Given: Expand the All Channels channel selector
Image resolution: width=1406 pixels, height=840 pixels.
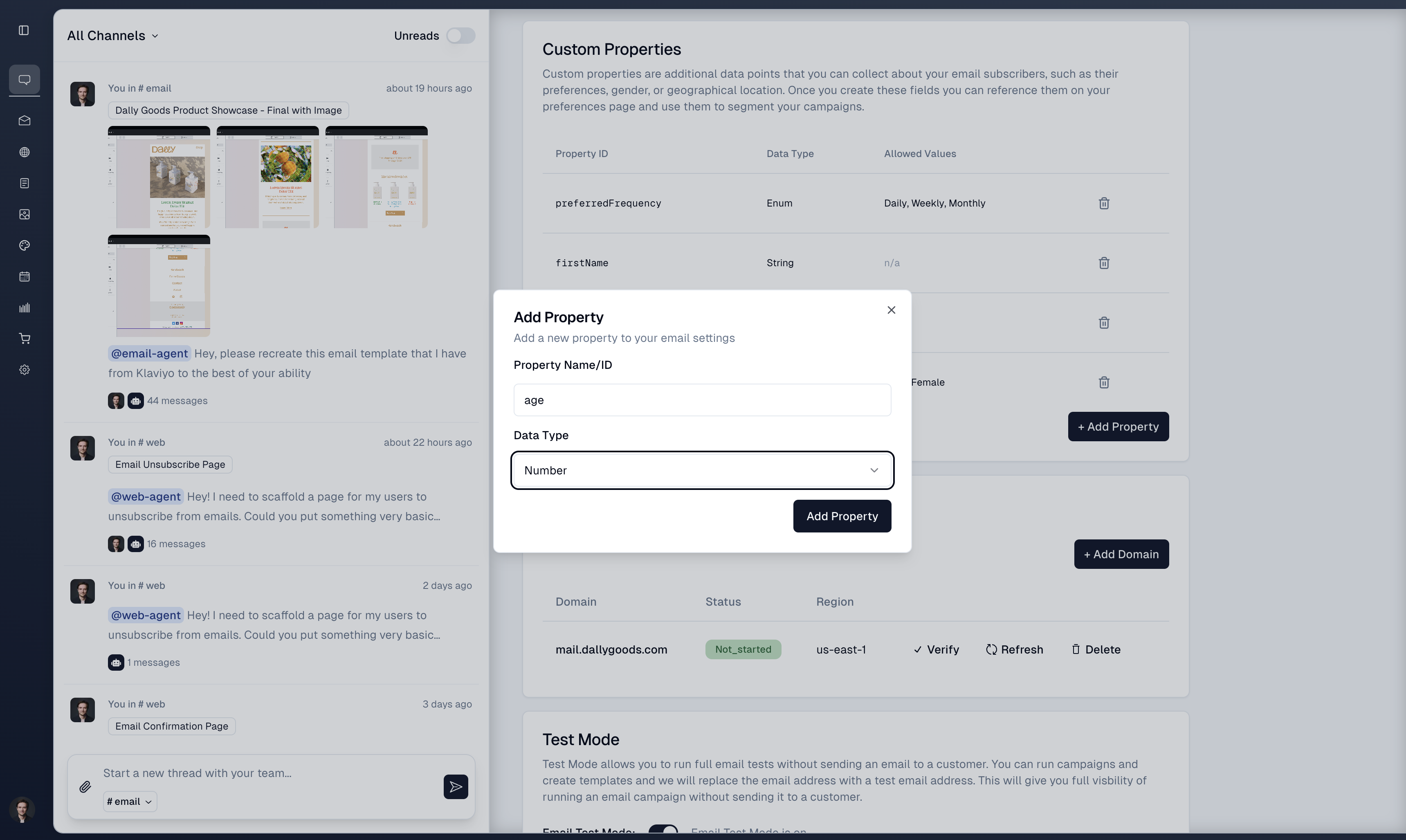Looking at the screenshot, I should [x=113, y=35].
